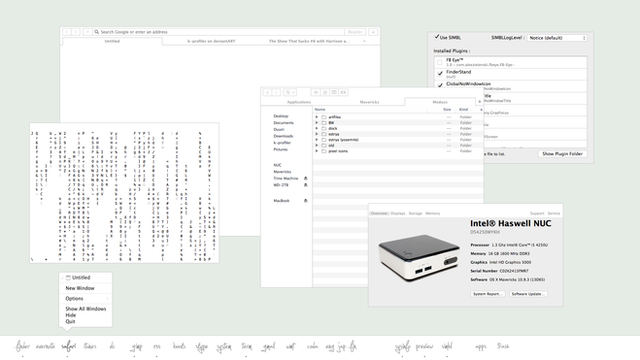Click the Safari address search field

point(219,32)
